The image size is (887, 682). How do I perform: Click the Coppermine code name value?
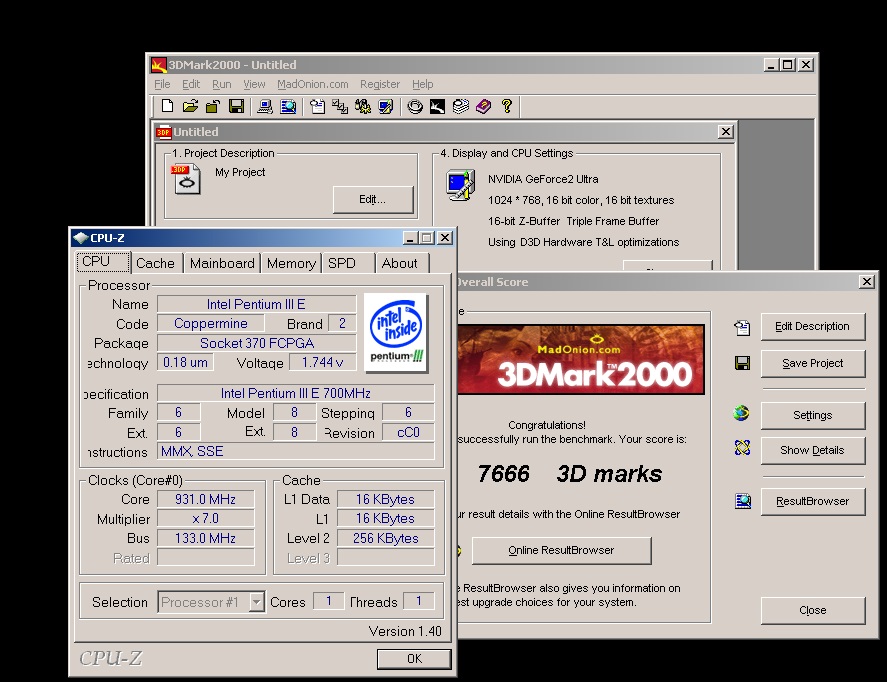[210, 323]
